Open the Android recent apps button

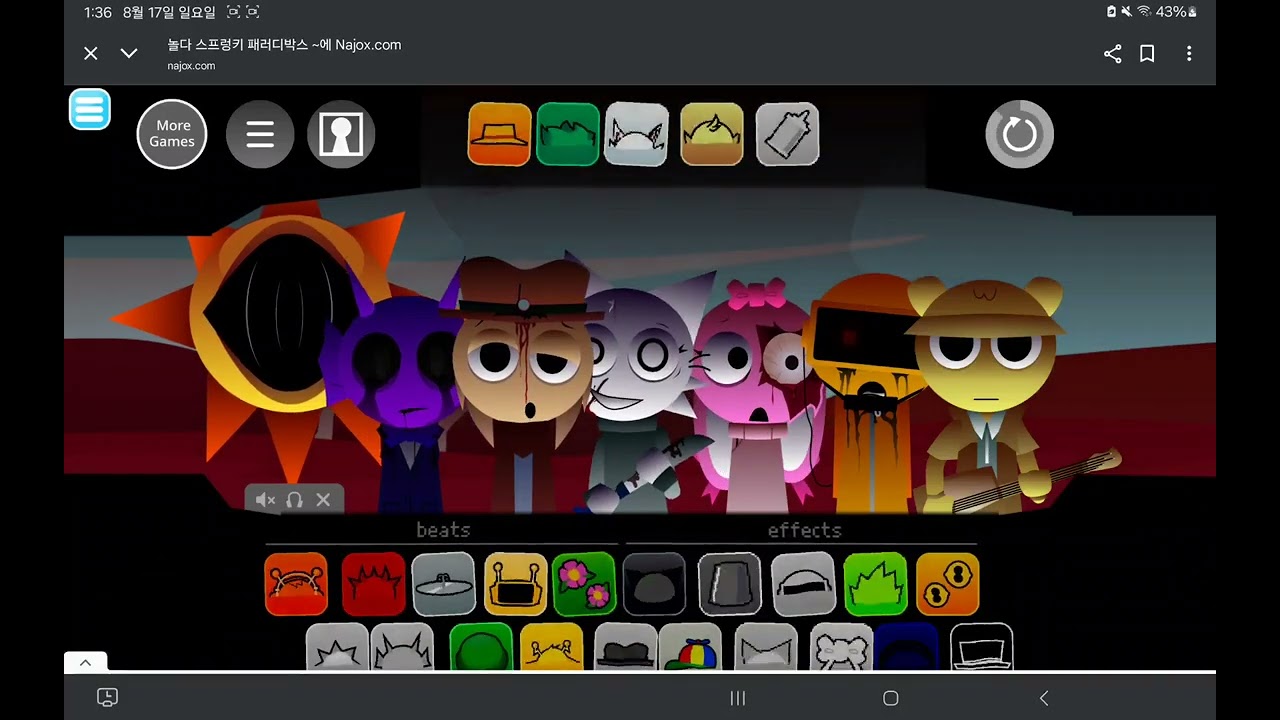(x=738, y=698)
